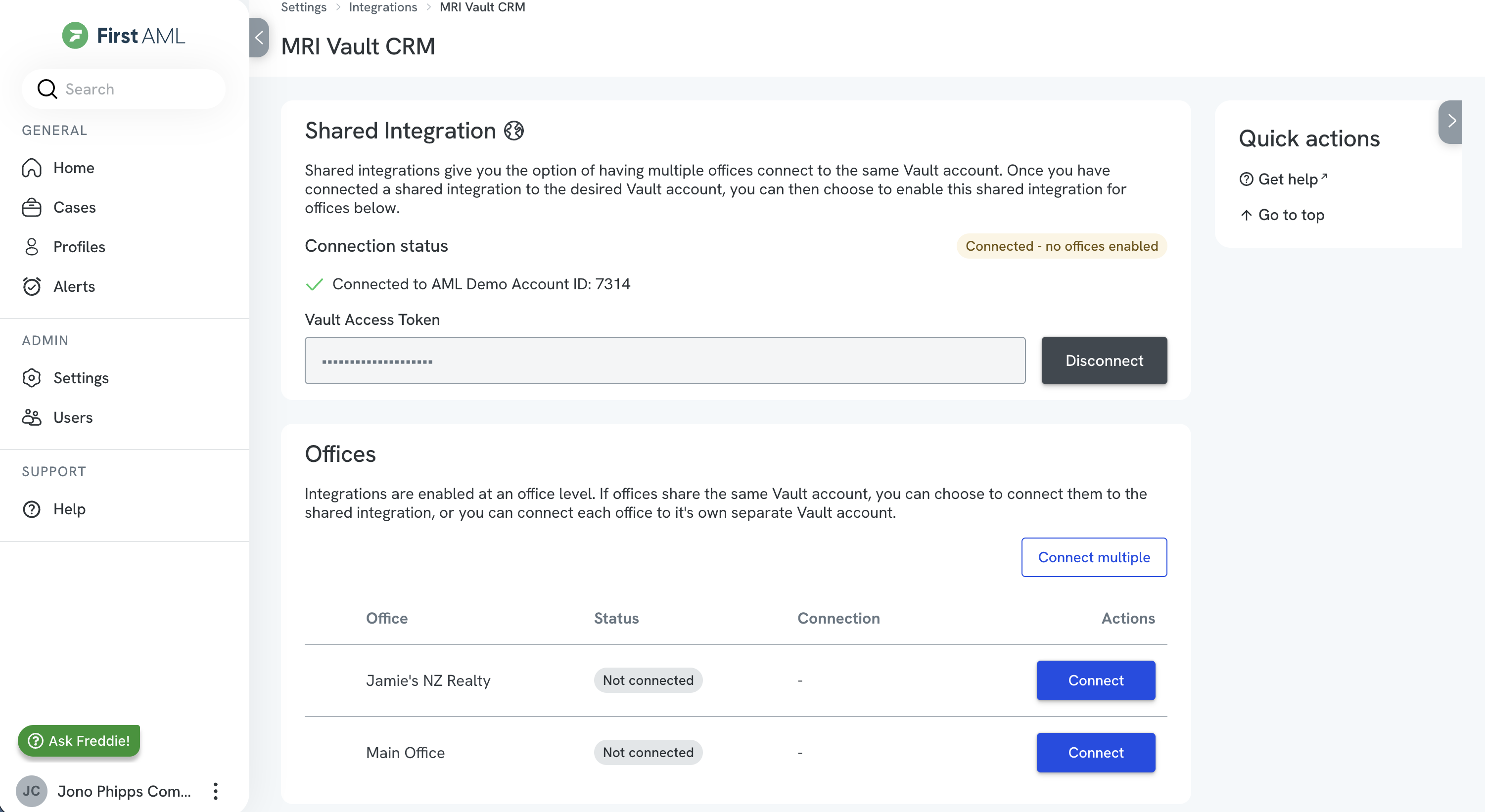Click the globe icon beside Shared Integration
The width and height of the screenshot is (1485, 812).
tap(513, 131)
